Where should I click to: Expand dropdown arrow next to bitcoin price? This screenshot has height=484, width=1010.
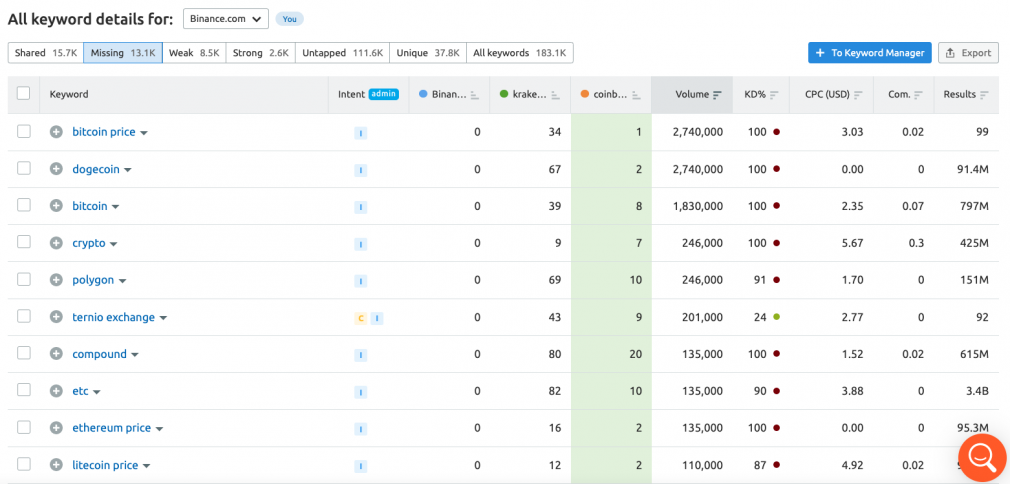(144, 133)
